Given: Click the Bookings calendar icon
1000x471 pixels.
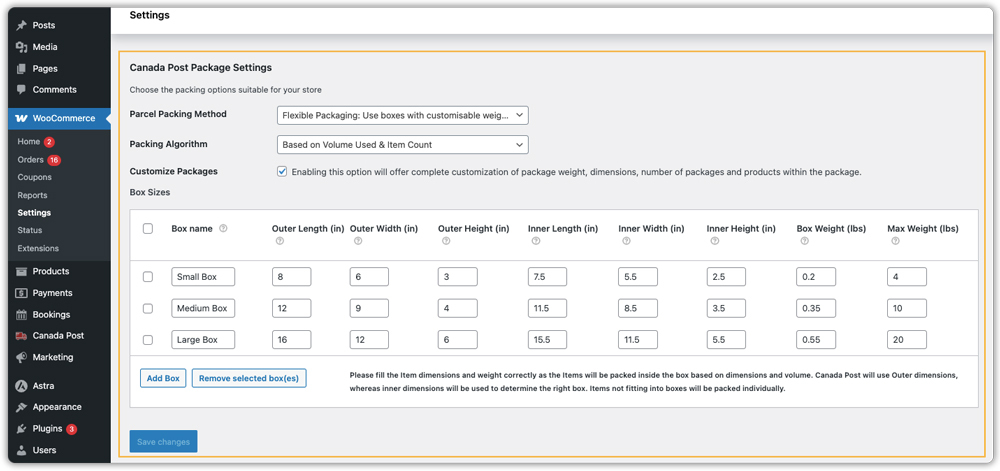Looking at the screenshot, I should (22, 315).
